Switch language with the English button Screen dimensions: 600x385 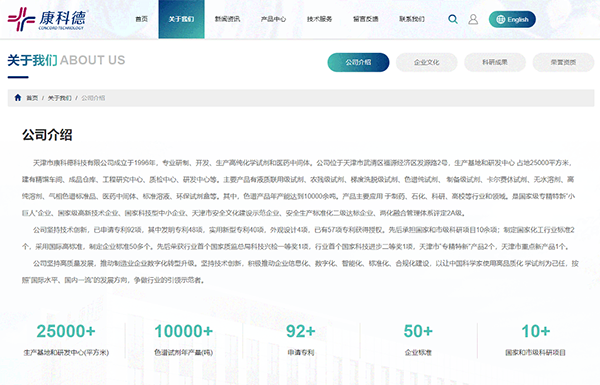[x=512, y=19]
